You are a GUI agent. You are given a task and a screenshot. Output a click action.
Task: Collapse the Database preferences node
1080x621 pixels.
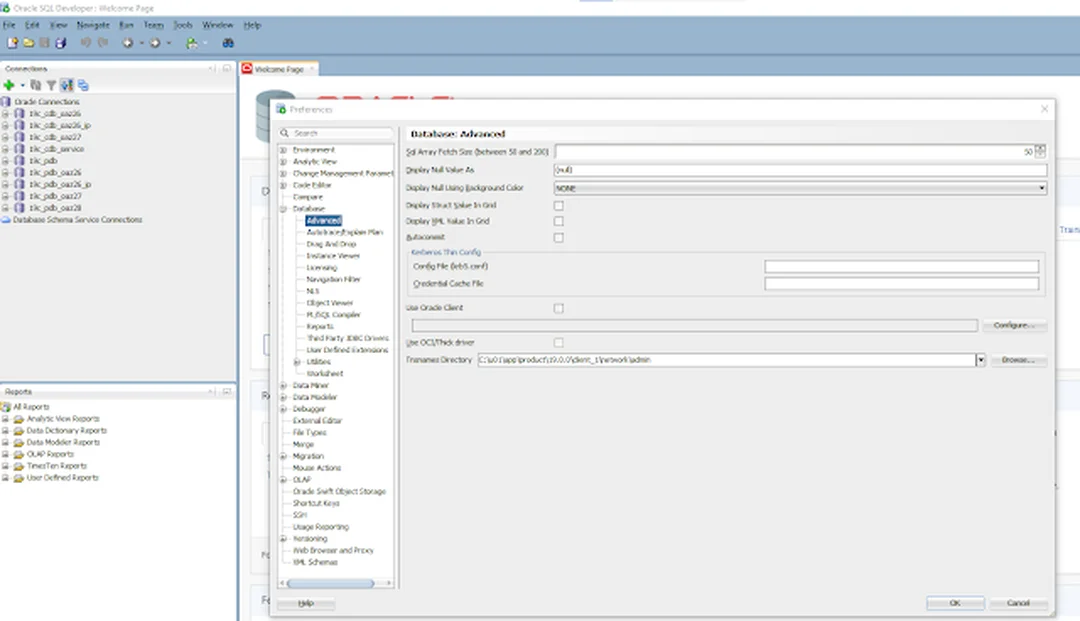(x=283, y=209)
